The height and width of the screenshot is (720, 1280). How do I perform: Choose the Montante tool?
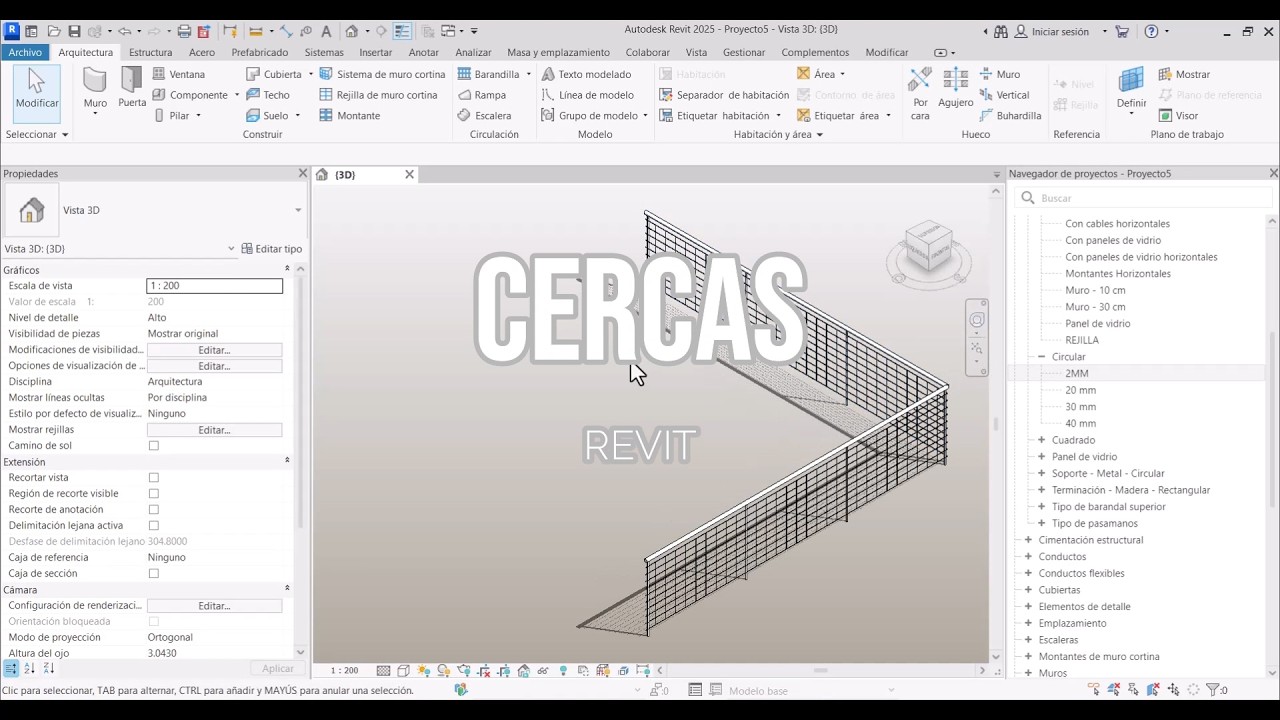pos(350,116)
